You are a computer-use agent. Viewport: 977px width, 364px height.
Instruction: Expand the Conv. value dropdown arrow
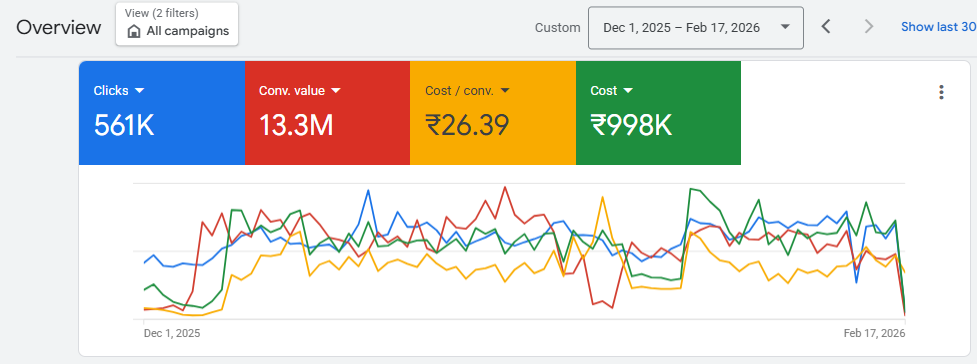[336, 91]
